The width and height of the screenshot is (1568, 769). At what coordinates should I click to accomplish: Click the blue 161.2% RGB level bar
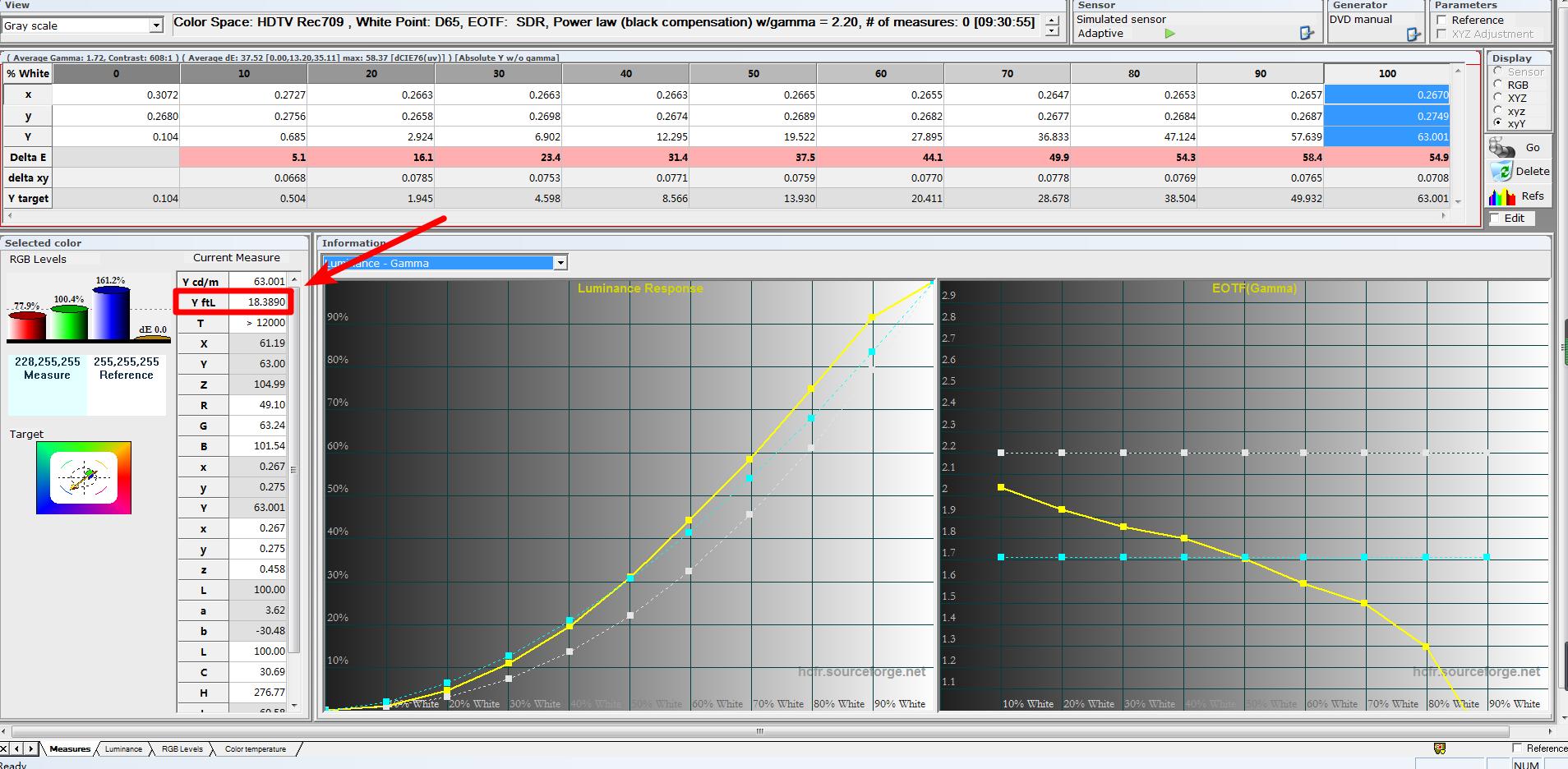(x=111, y=313)
